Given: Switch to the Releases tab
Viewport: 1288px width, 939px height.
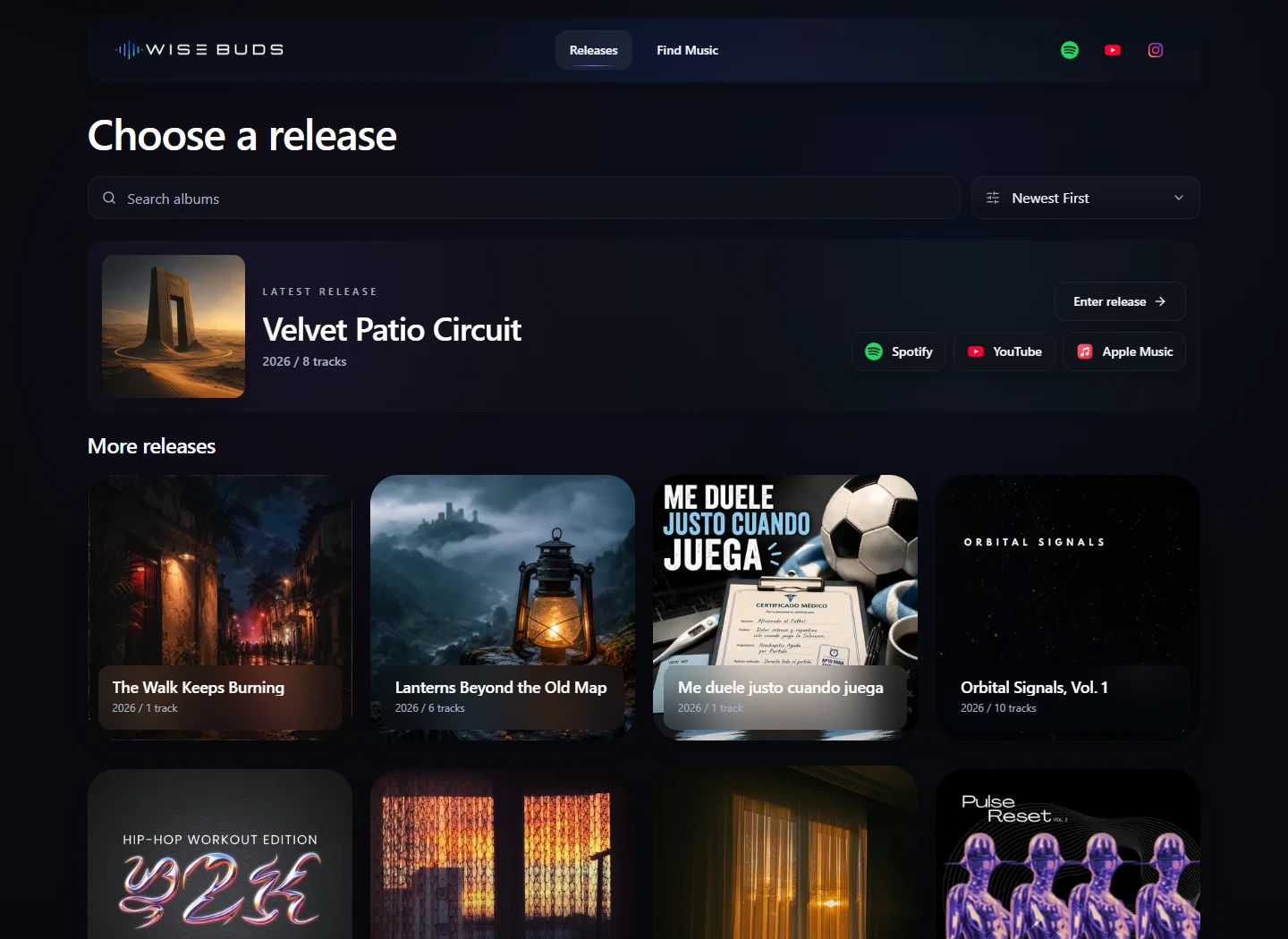Looking at the screenshot, I should tap(594, 50).
